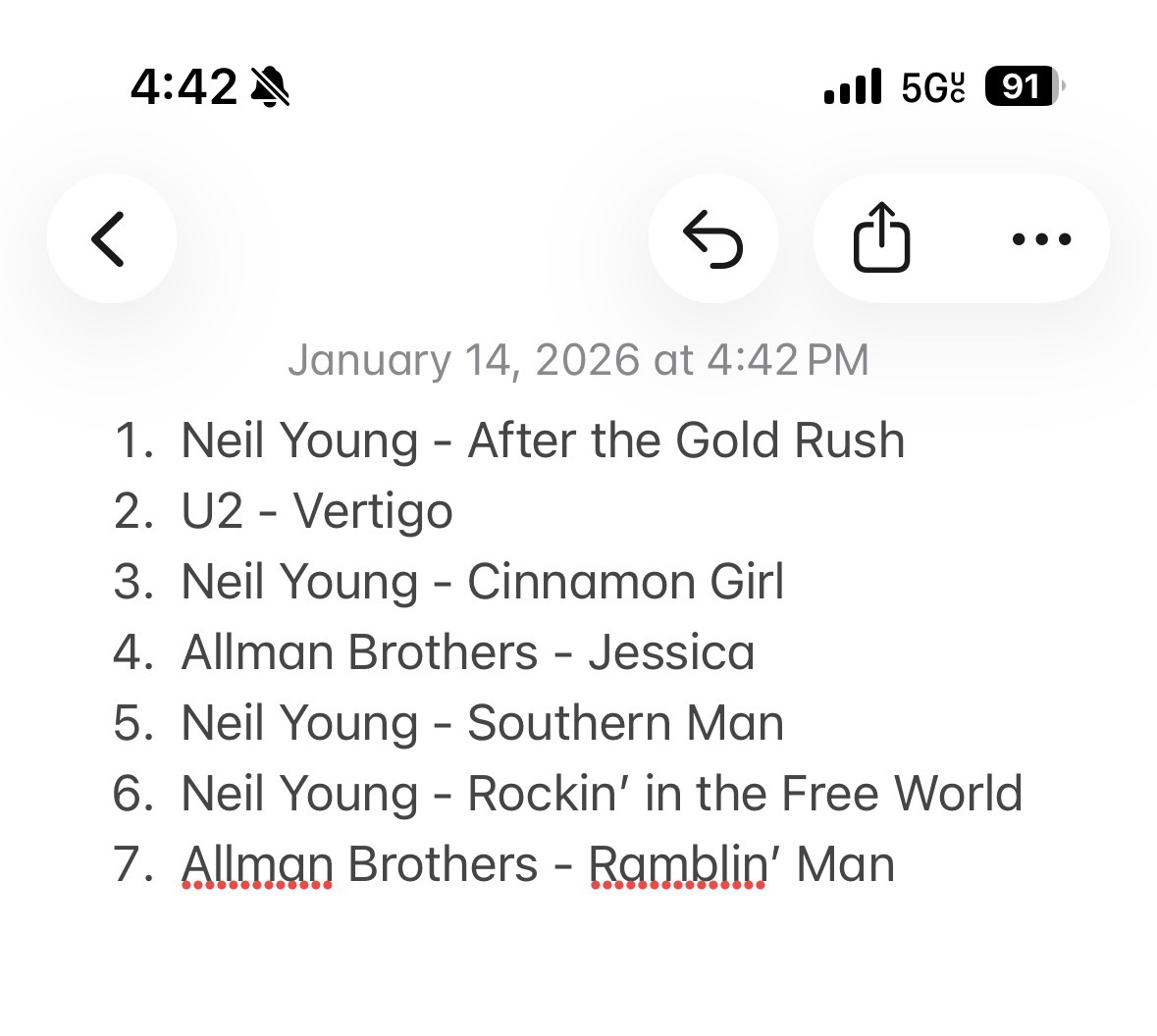The width and height of the screenshot is (1157, 1036).
Task: Tap the cellular signal bars icon
Action: (x=853, y=87)
